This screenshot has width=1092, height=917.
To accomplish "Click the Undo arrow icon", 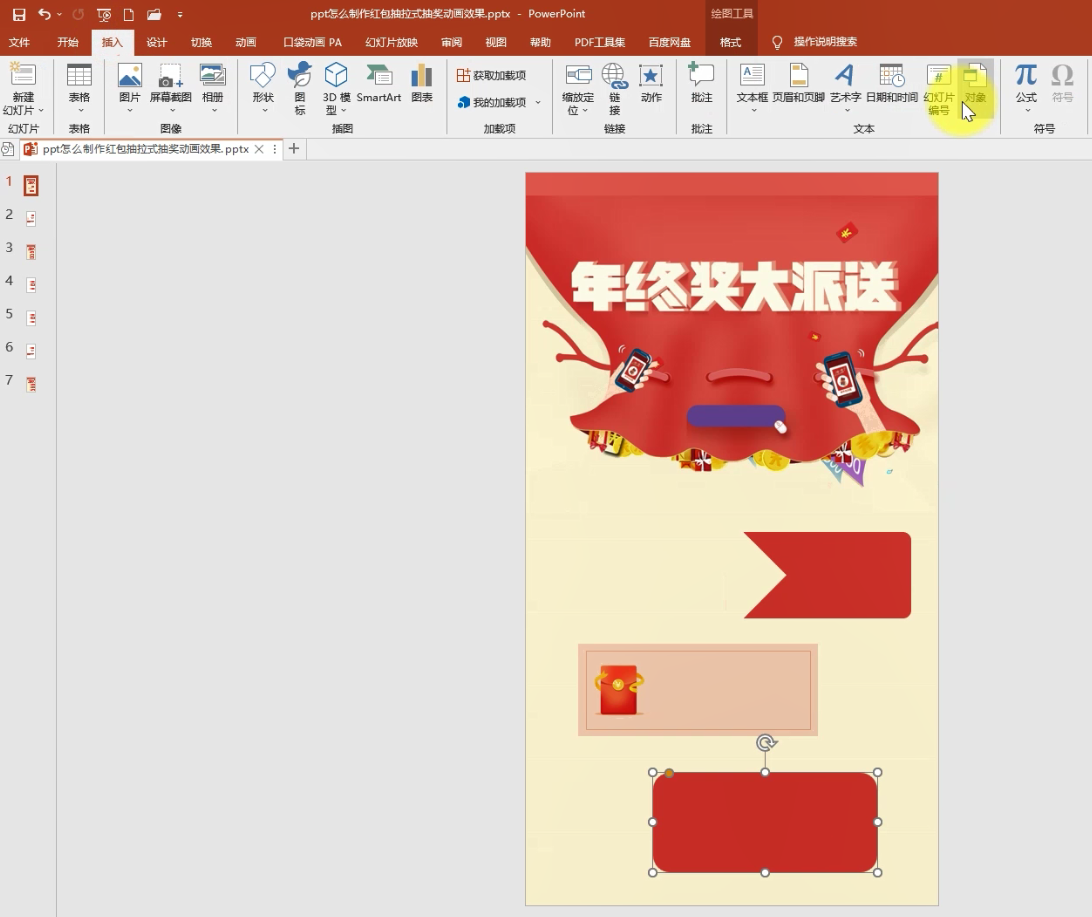I will point(44,14).
